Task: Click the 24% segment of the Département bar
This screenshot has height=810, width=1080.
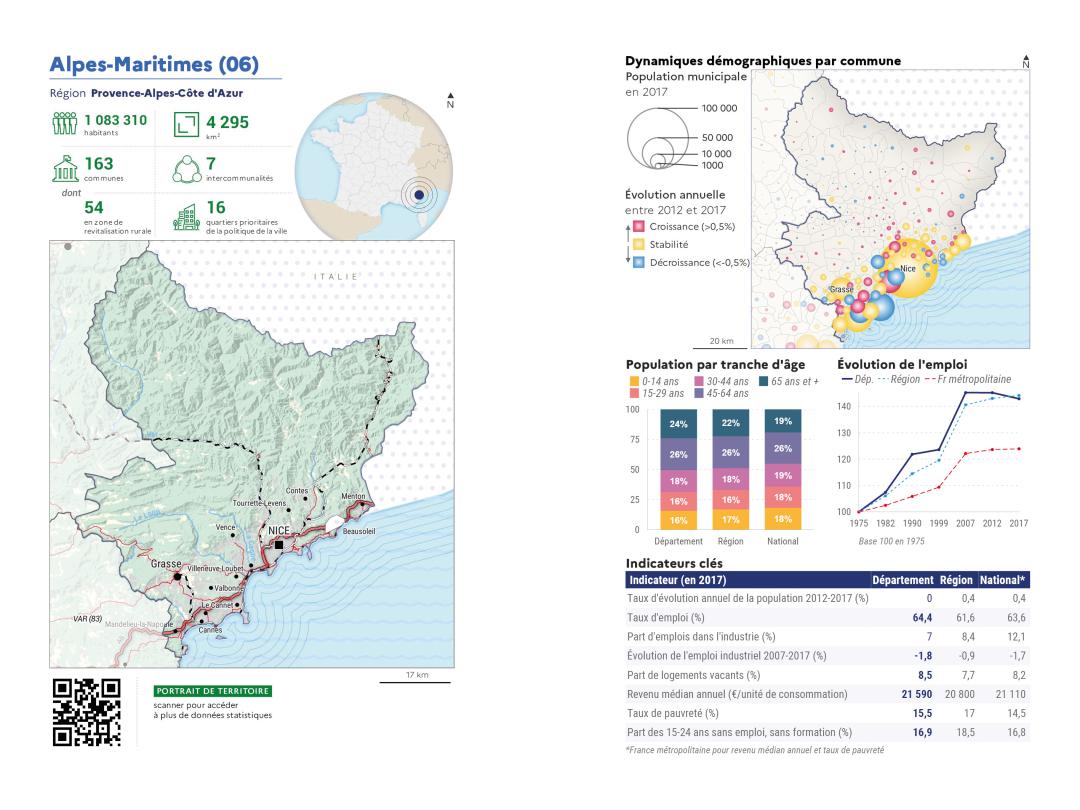Action: coord(678,424)
